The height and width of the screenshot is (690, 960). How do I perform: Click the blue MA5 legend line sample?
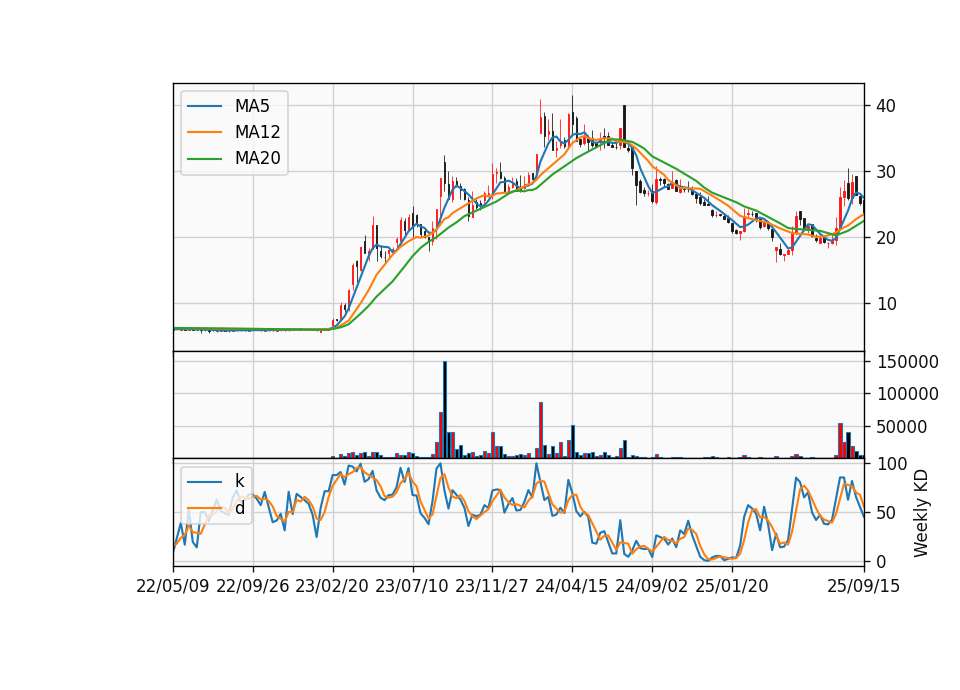click(204, 106)
